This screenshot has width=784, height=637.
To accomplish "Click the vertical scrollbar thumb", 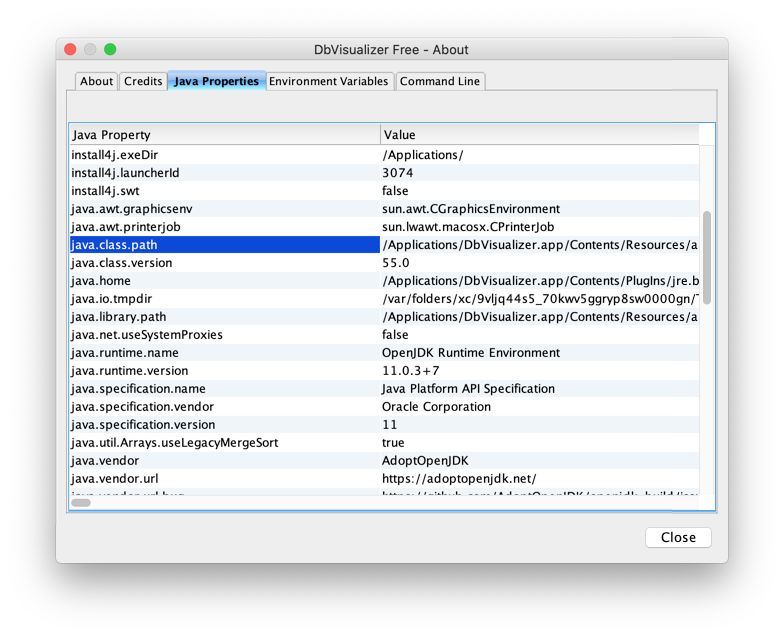I will [706, 258].
